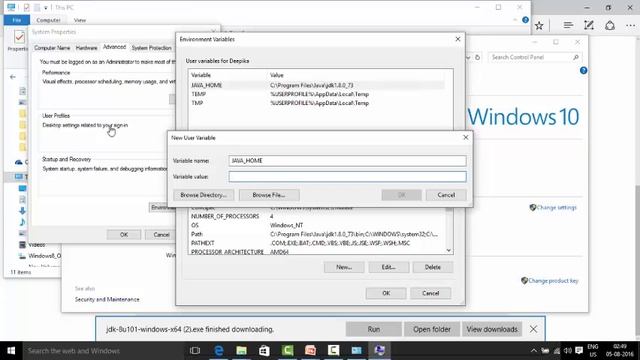Click the system variables list scroll-down arrow
This screenshot has height=360, width=640.
point(449,250)
